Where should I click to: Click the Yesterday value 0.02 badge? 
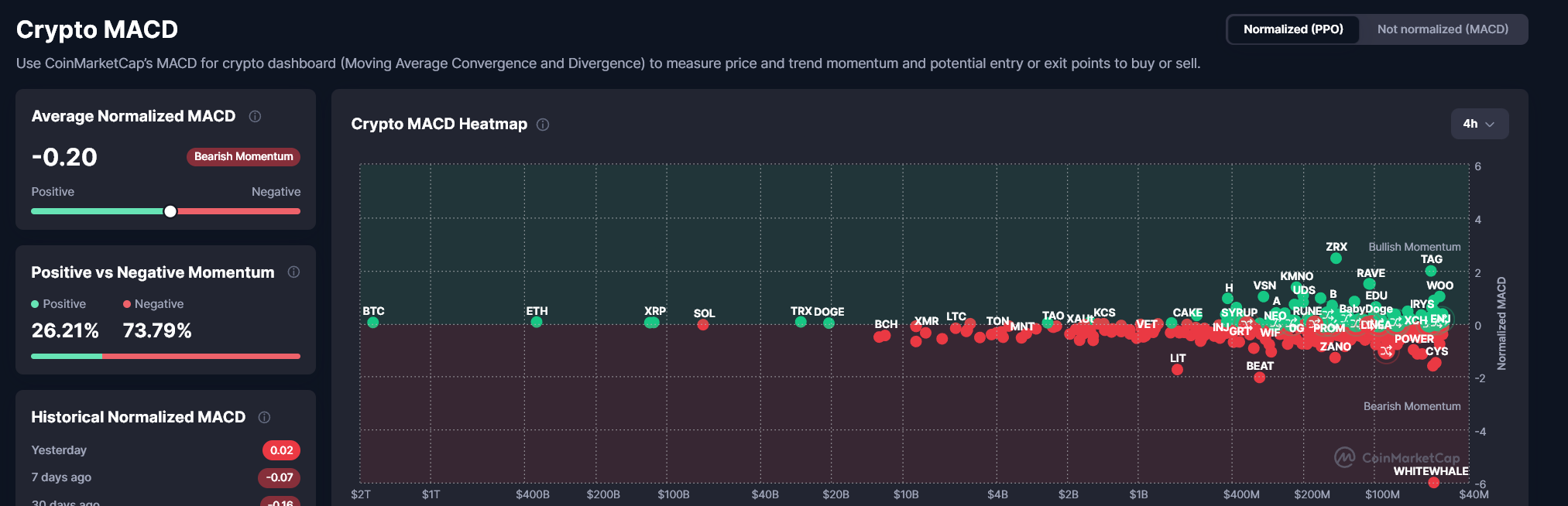point(281,450)
